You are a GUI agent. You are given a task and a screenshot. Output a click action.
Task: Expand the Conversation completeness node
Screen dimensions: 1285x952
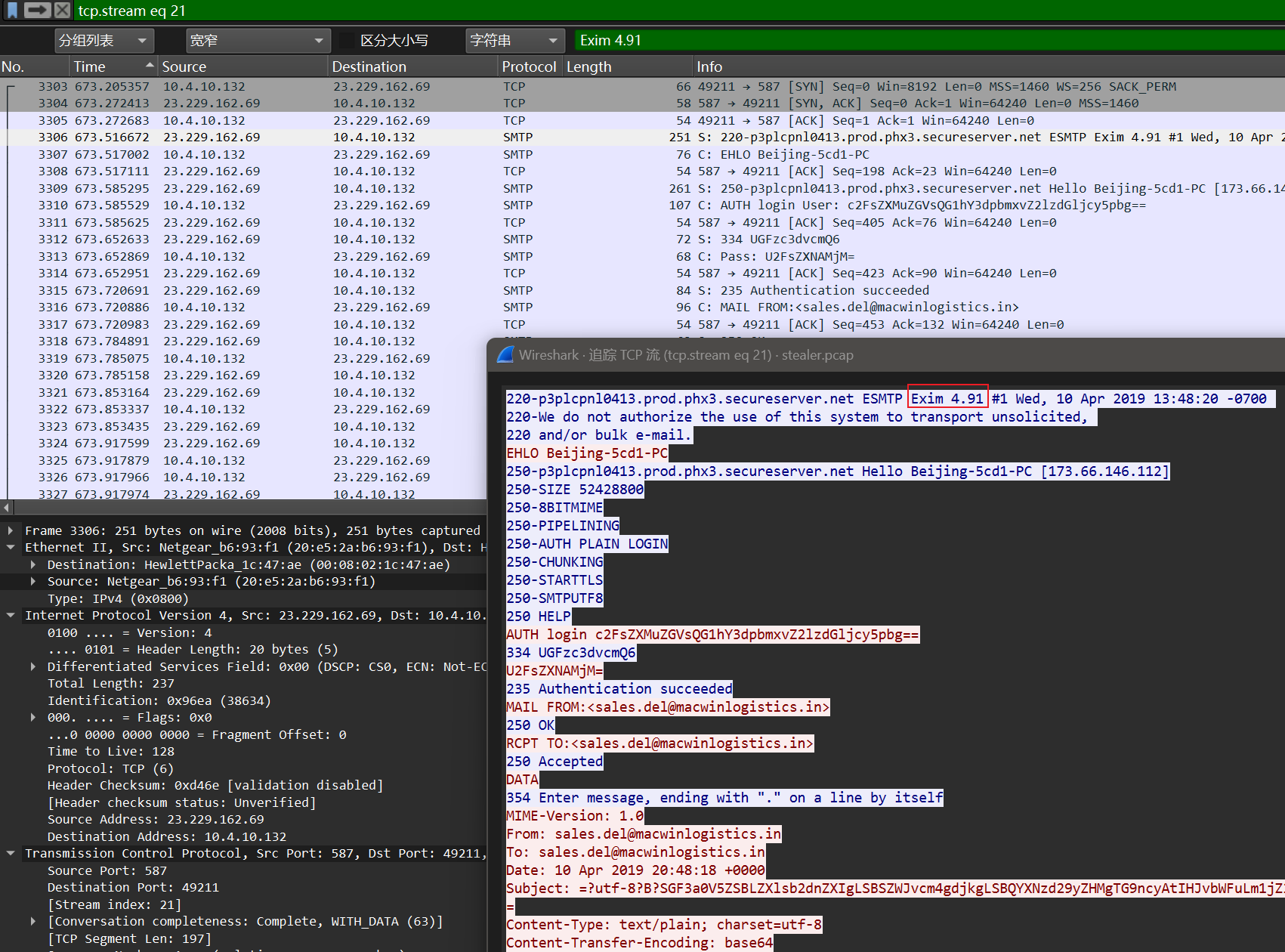[33, 921]
